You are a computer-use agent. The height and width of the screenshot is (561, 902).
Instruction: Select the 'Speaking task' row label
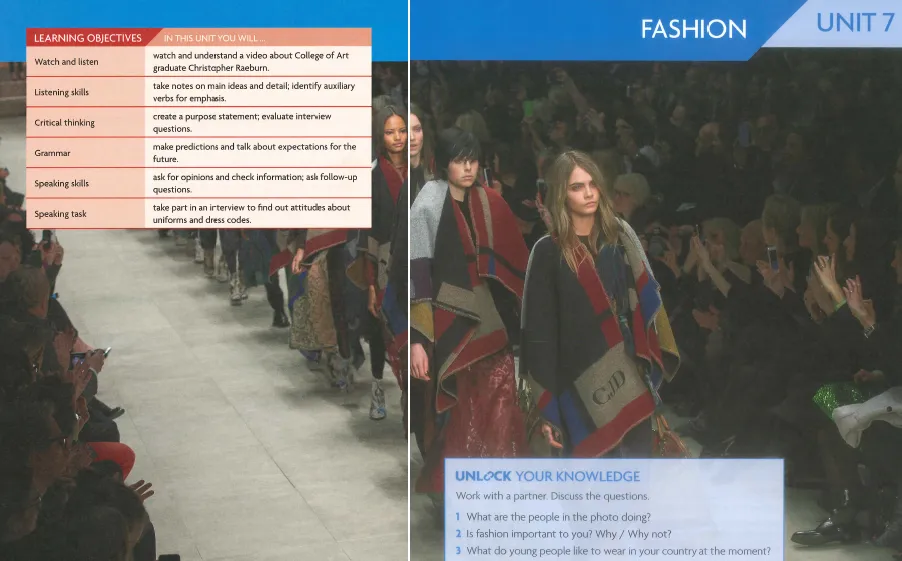pos(61,214)
